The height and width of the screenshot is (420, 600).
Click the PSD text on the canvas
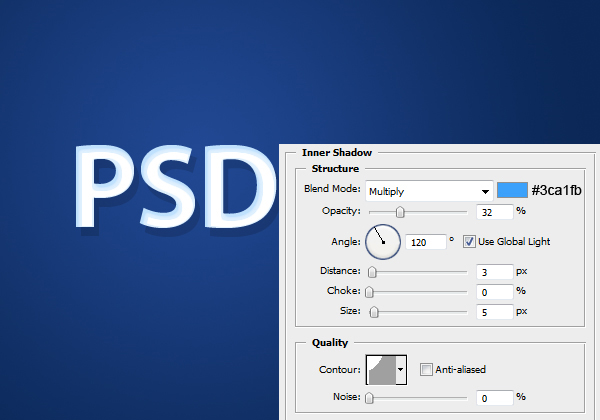click(x=176, y=187)
